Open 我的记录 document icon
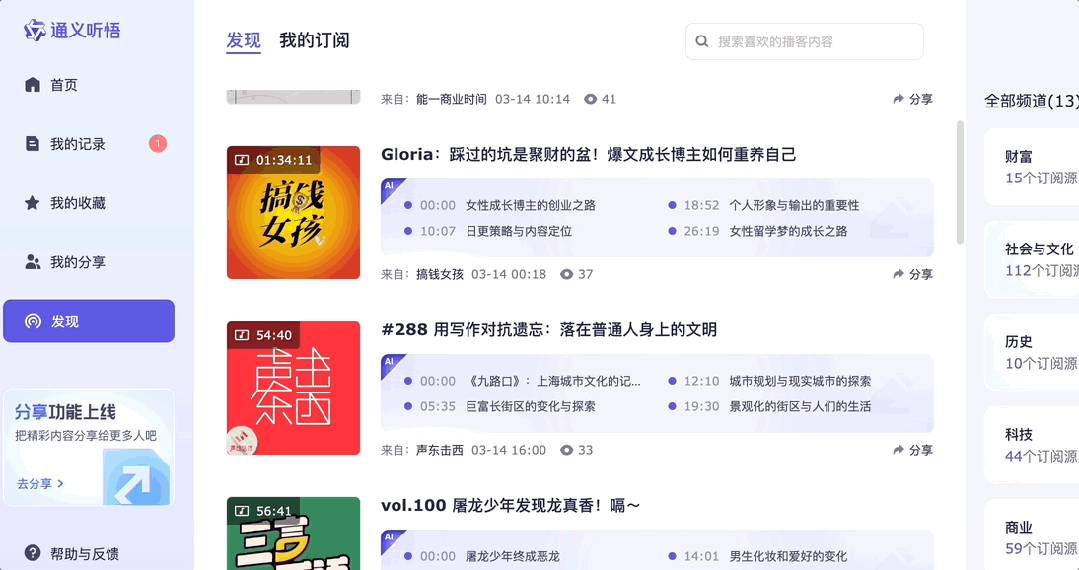This screenshot has width=1079, height=570. coord(32,144)
